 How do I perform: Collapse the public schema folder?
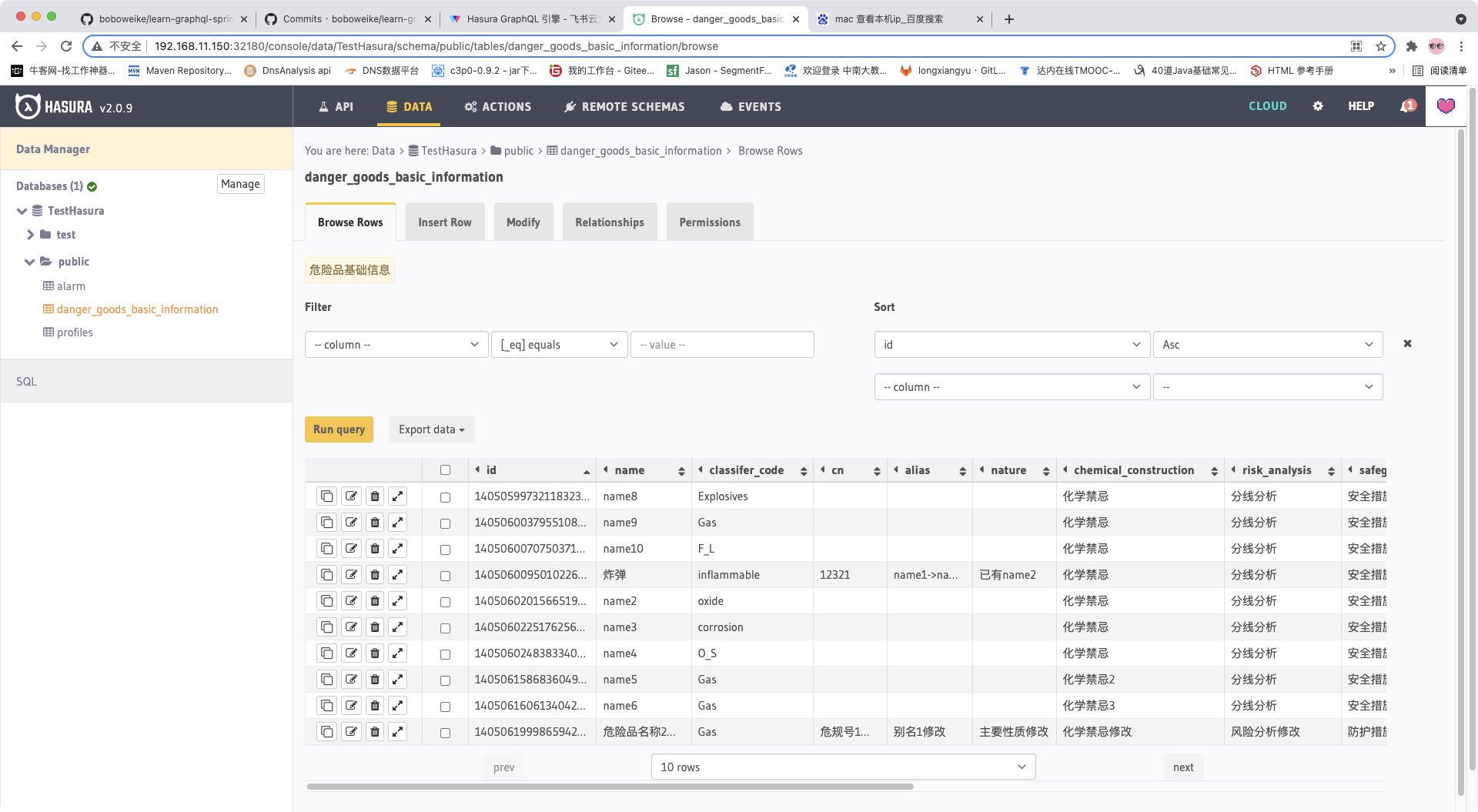[x=29, y=262]
